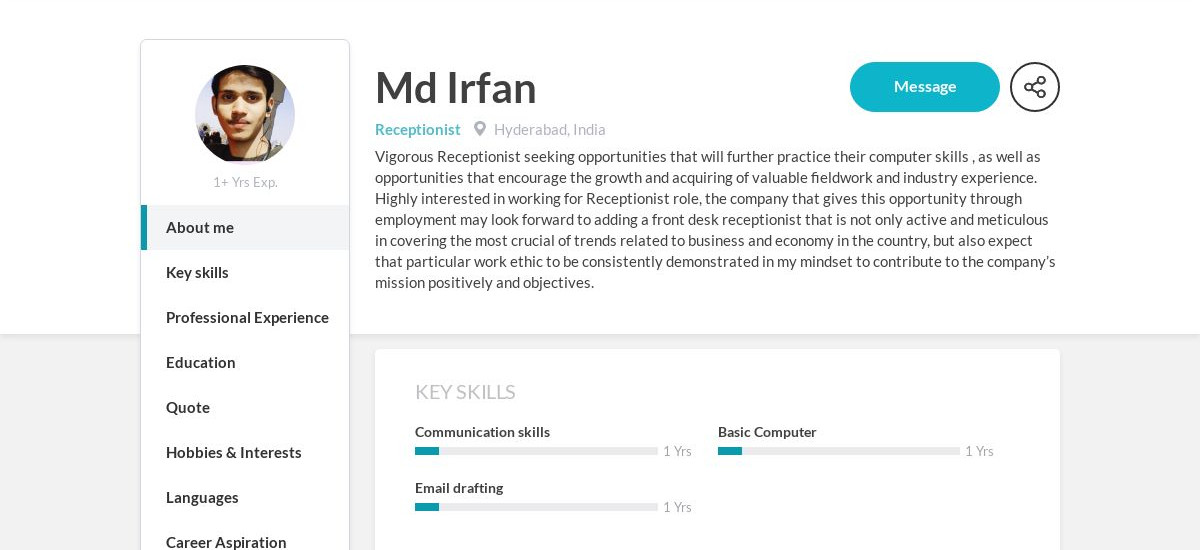Click the share icon button
Viewport: 1200px width, 550px height.
click(1035, 87)
